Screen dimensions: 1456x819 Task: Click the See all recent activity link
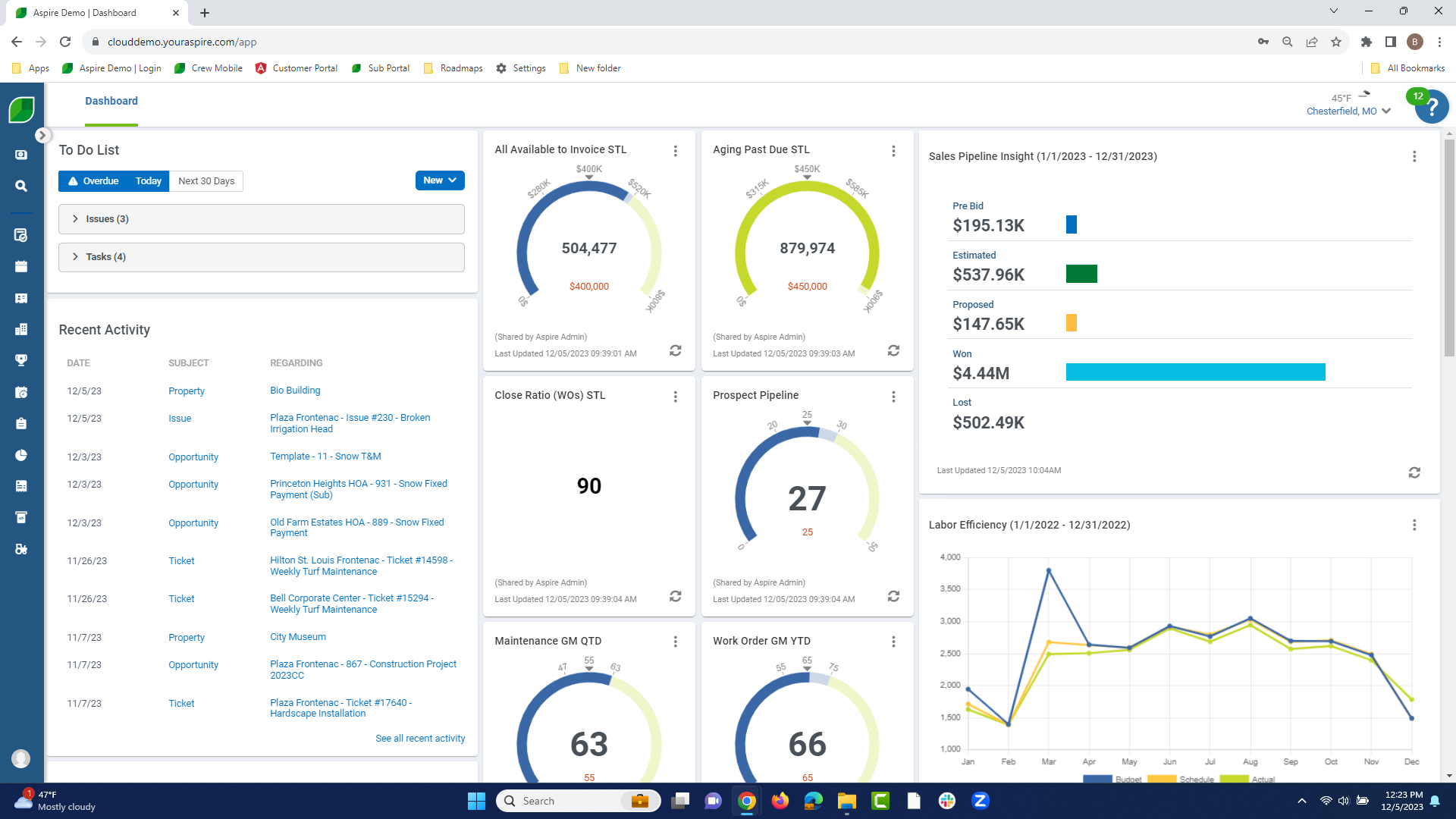coord(420,739)
